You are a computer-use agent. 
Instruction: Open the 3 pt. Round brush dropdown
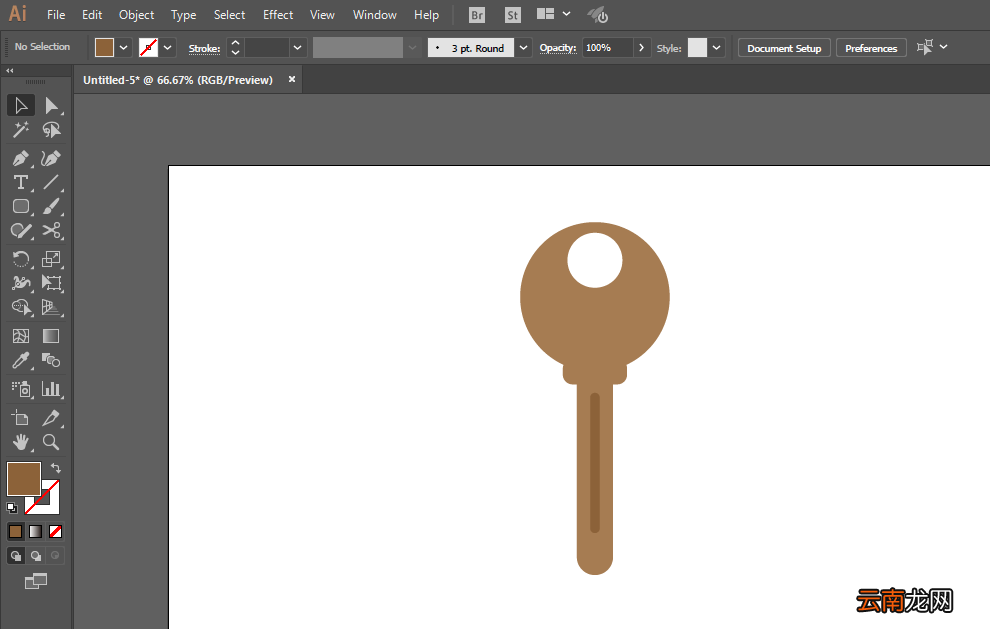523,48
